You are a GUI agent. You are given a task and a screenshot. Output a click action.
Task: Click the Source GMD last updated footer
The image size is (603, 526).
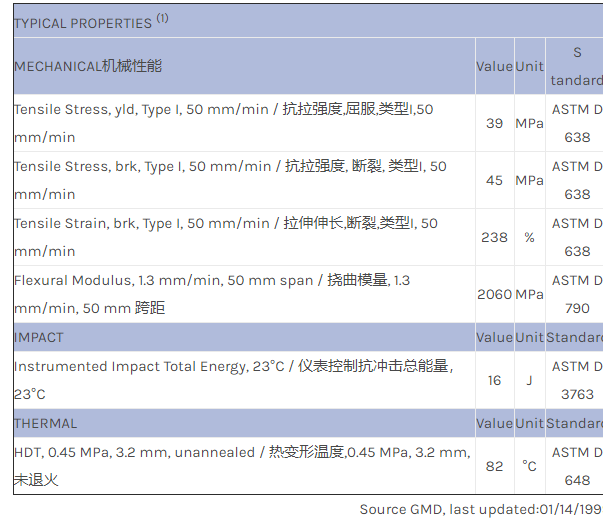coord(480,509)
